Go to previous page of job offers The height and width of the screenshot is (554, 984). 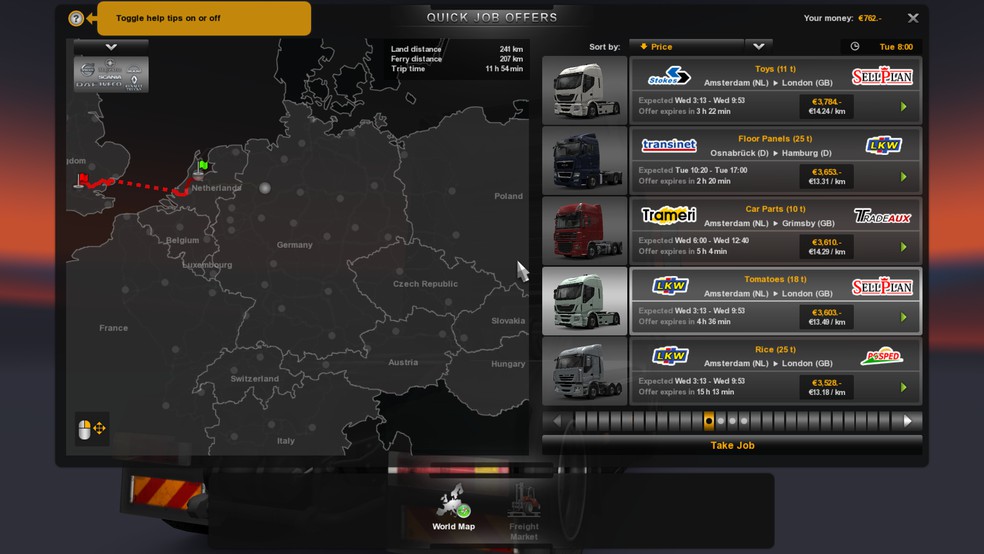[x=557, y=421]
